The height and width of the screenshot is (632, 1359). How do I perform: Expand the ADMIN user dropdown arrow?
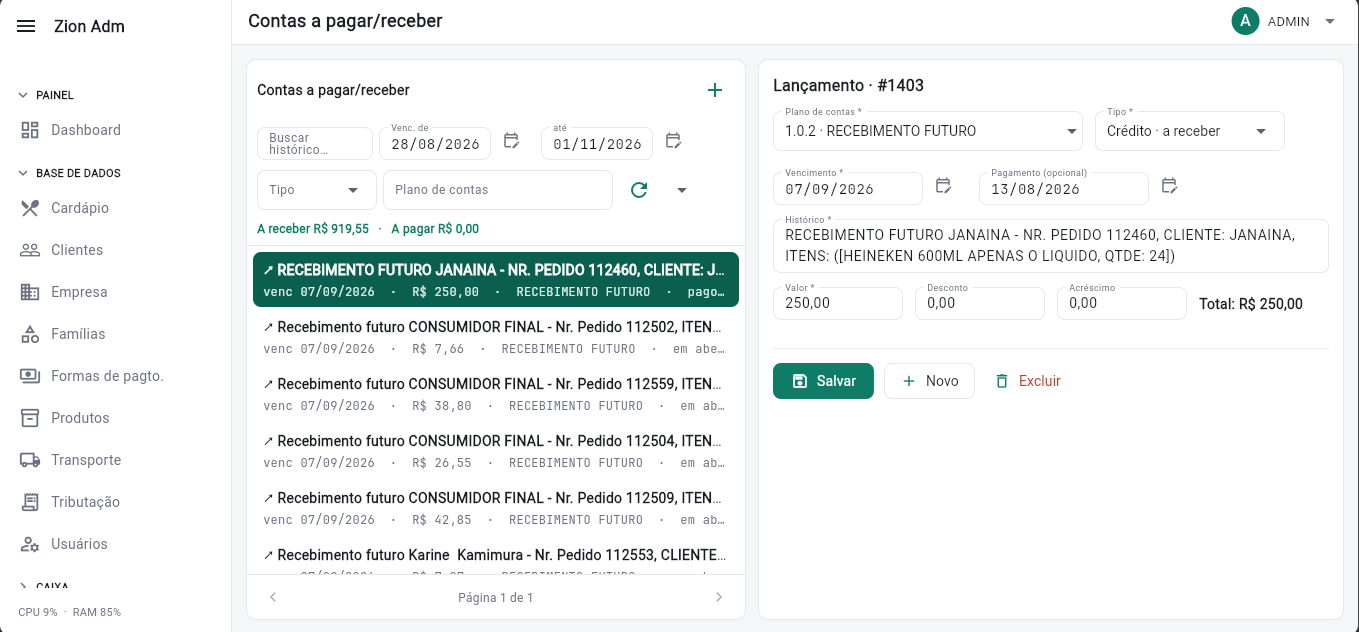(x=1329, y=21)
